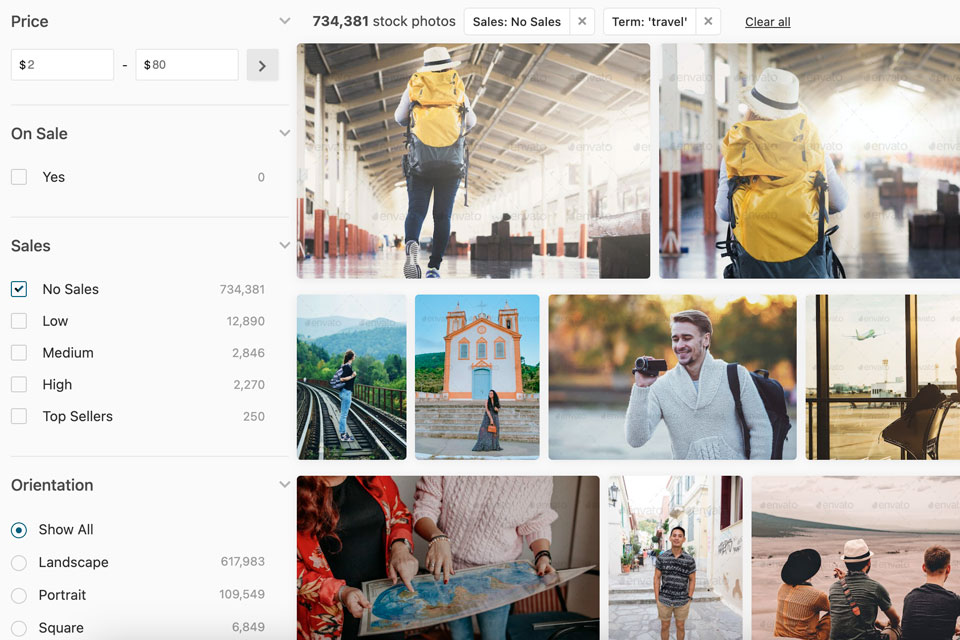Collapse the On Sale filter section

coord(285,133)
